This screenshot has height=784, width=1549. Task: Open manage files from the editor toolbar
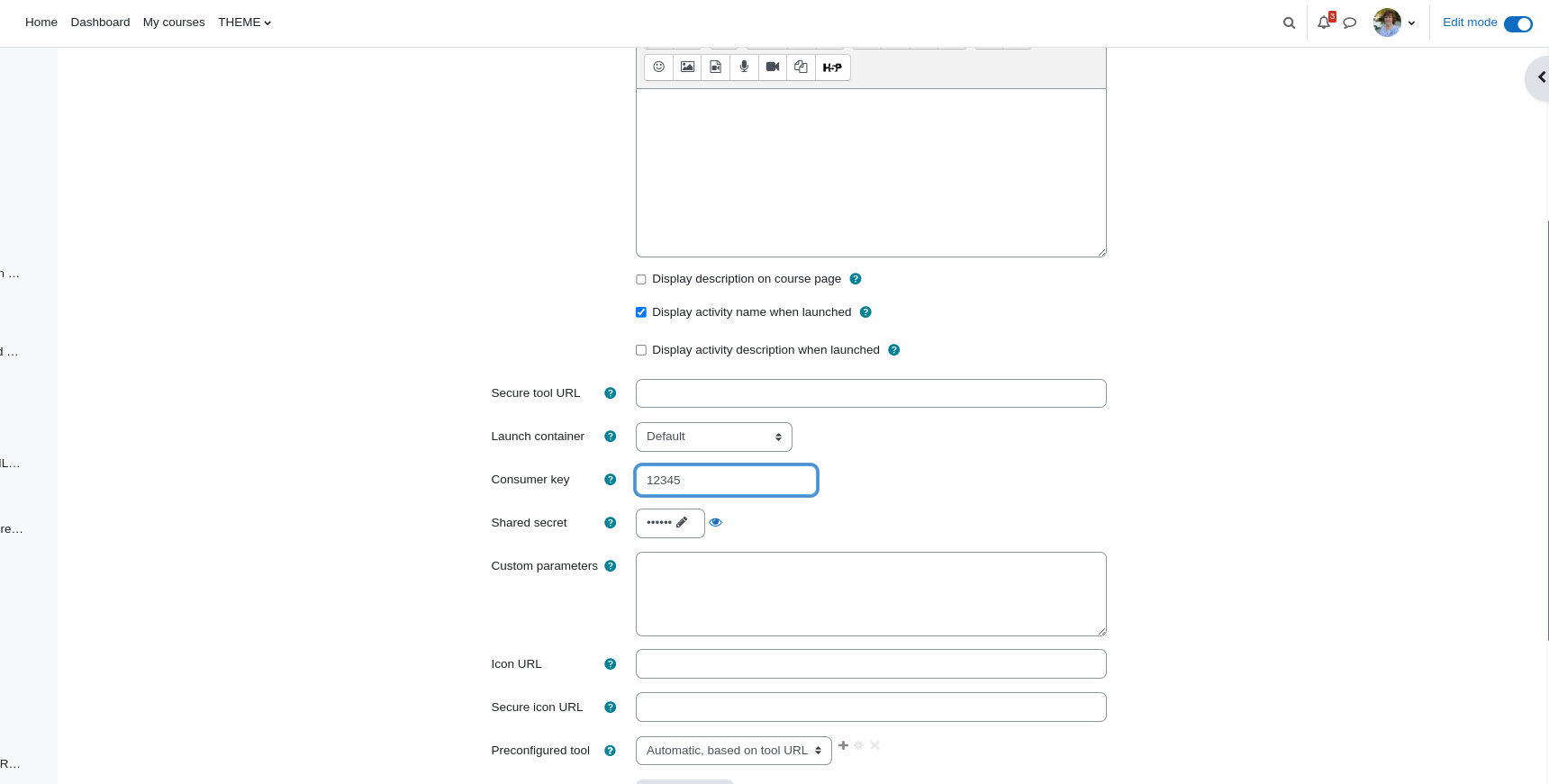[801, 68]
